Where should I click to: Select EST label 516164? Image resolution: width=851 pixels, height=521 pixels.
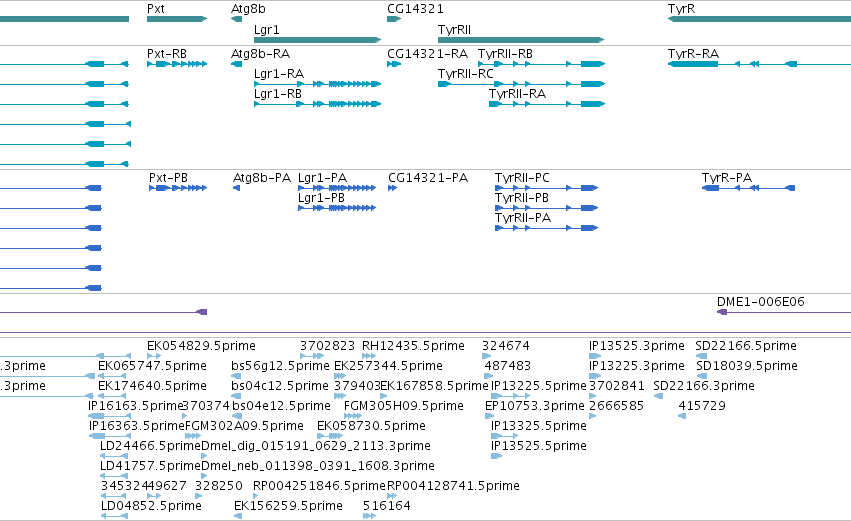pyautogui.click(x=386, y=506)
